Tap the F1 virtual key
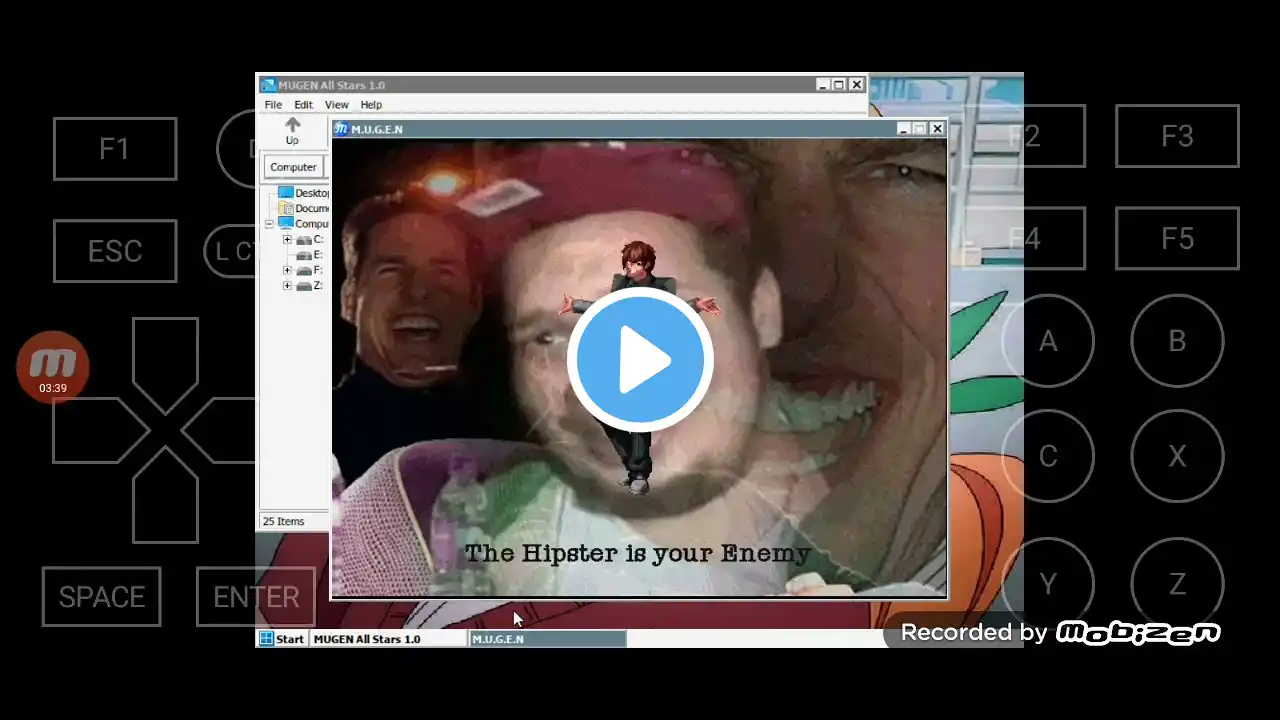This screenshot has width=1280, height=720. 115,149
